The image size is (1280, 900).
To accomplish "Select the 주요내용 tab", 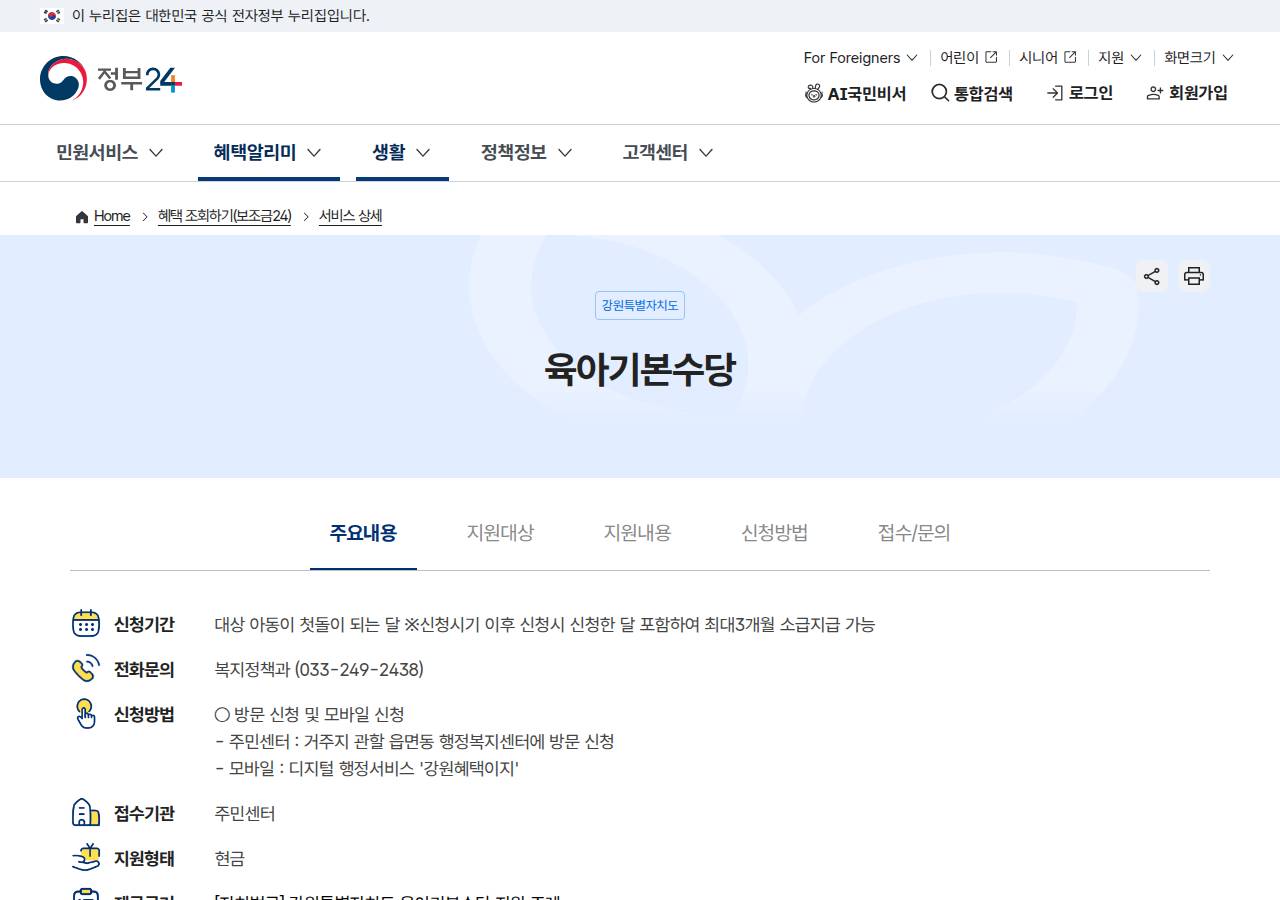I will (x=363, y=533).
